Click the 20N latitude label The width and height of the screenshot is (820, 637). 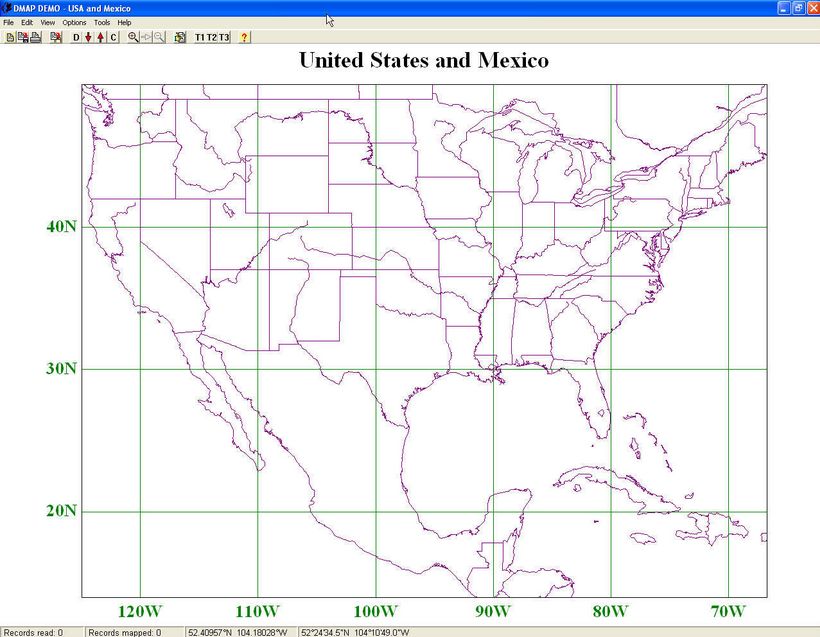click(x=61, y=511)
